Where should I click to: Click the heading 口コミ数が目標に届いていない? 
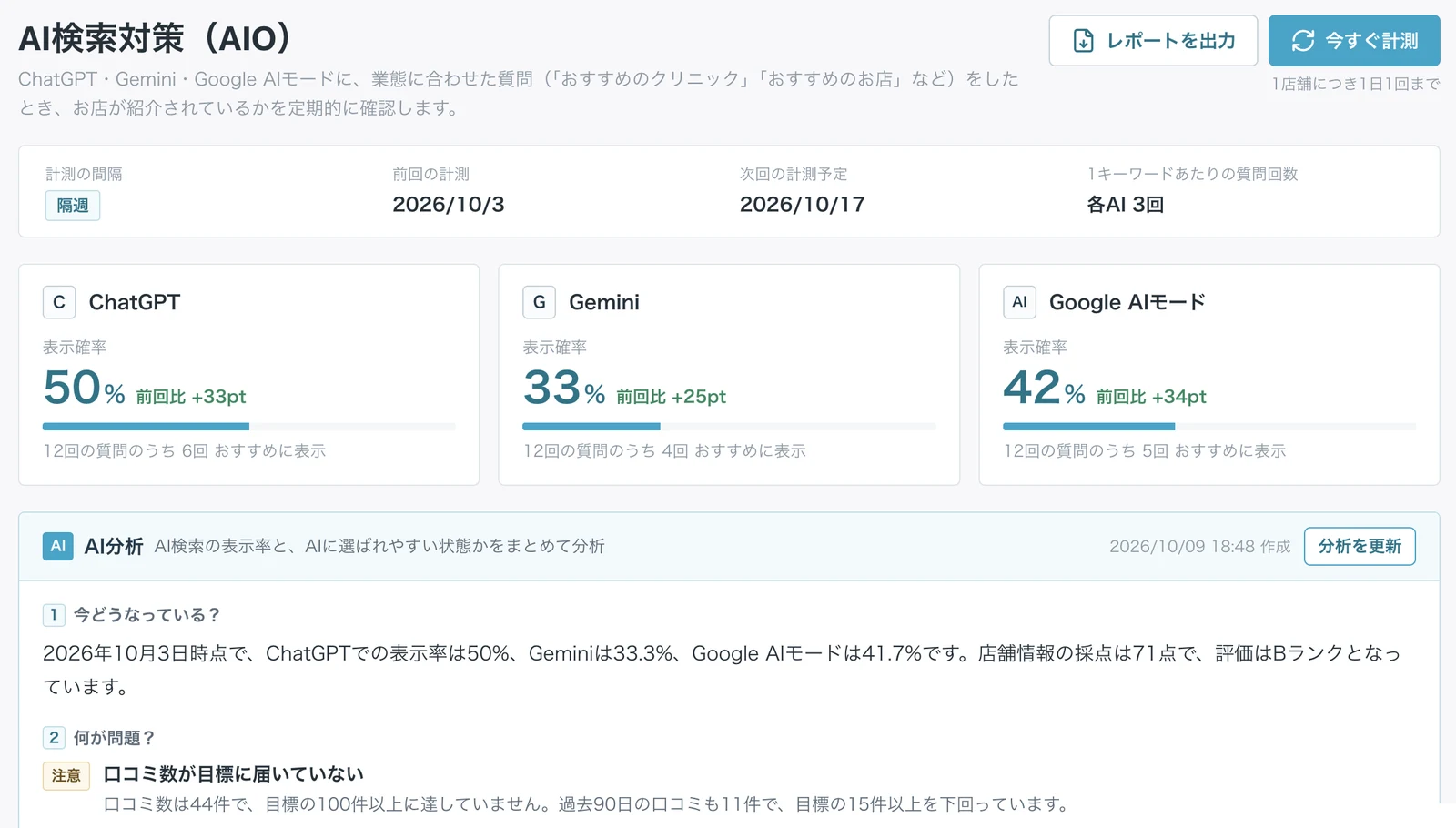click(234, 774)
